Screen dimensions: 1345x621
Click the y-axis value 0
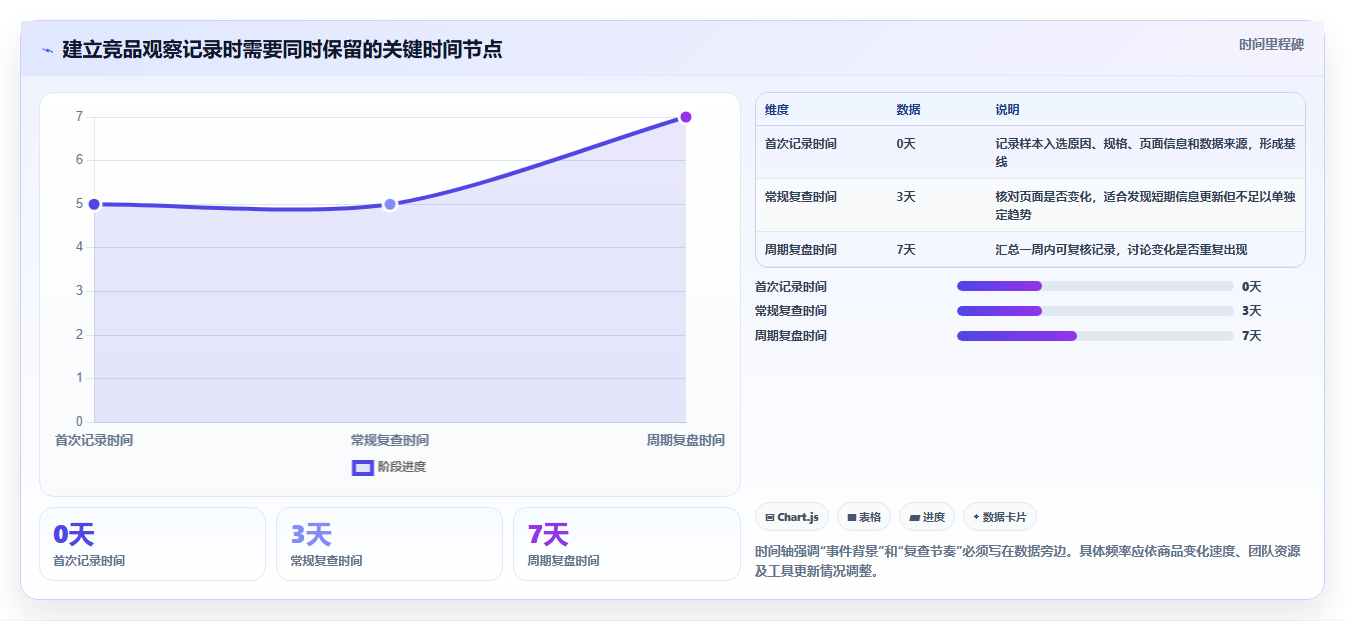[x=79, y=421]
